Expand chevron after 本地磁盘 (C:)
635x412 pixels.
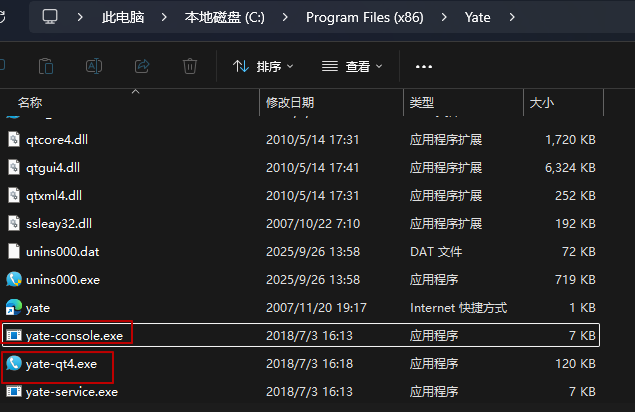[x=285, y=17]
